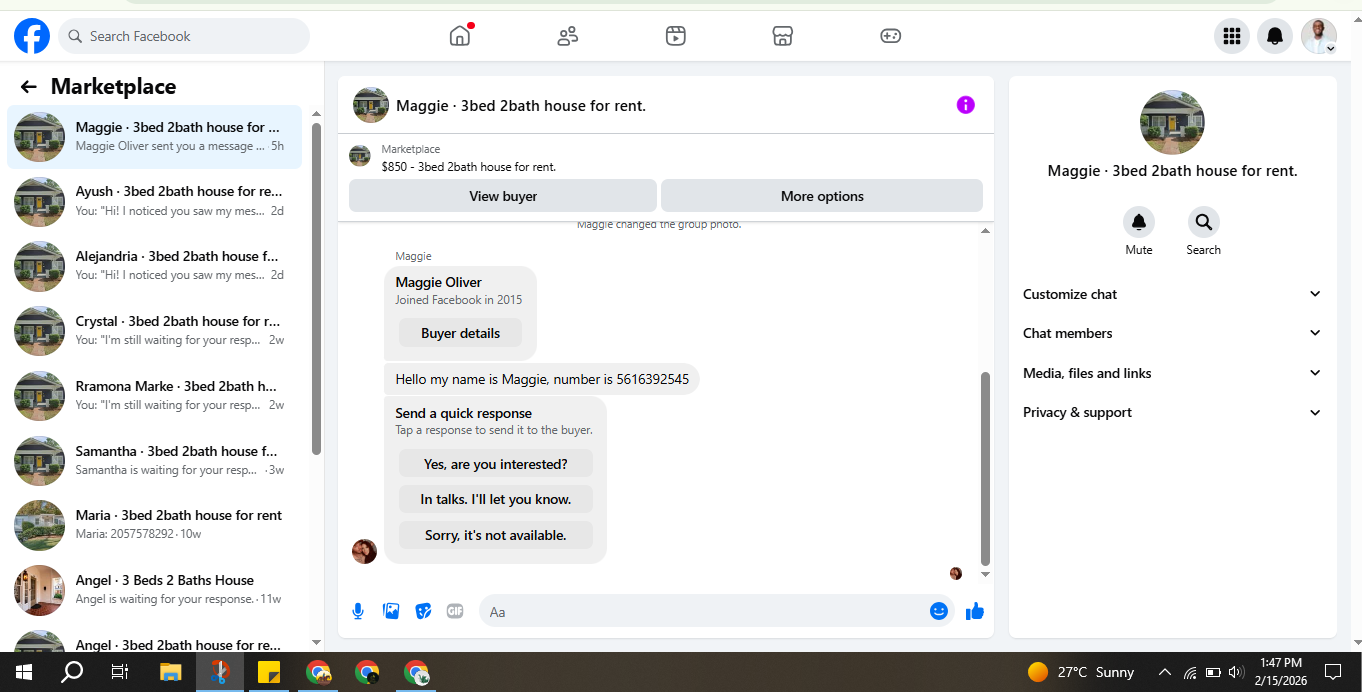The width and height of the screenshot is (1362, 692).
Task: Open Buyer details for Maggie Oliver
Action: point(460,333)
